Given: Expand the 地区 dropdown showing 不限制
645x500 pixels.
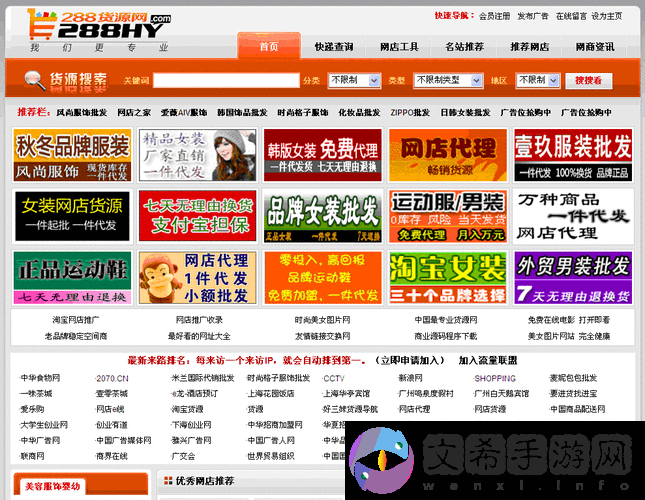Looking at the screenshot, I should pos(538,80).
